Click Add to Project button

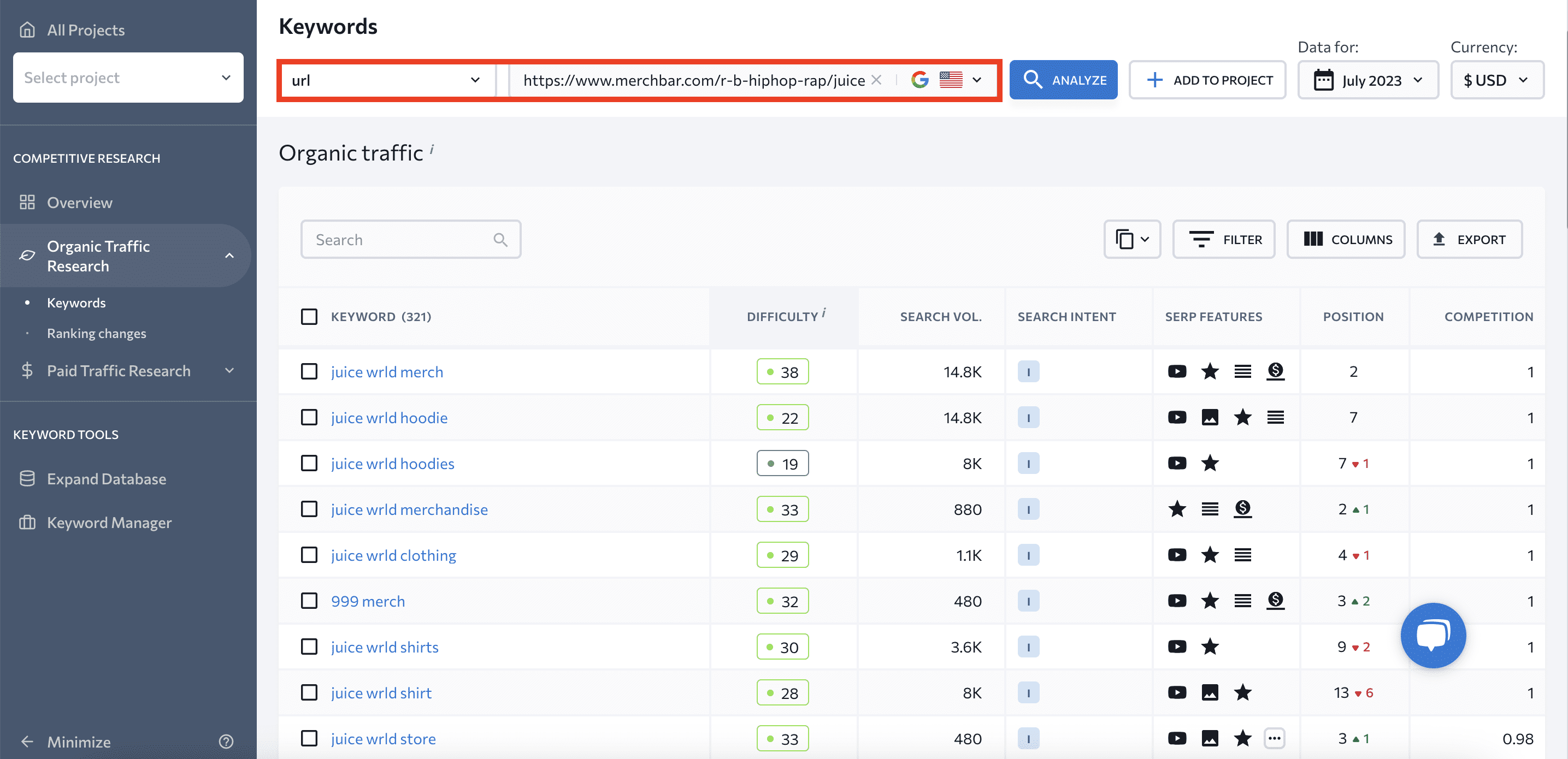click(x=1207, y=80)
